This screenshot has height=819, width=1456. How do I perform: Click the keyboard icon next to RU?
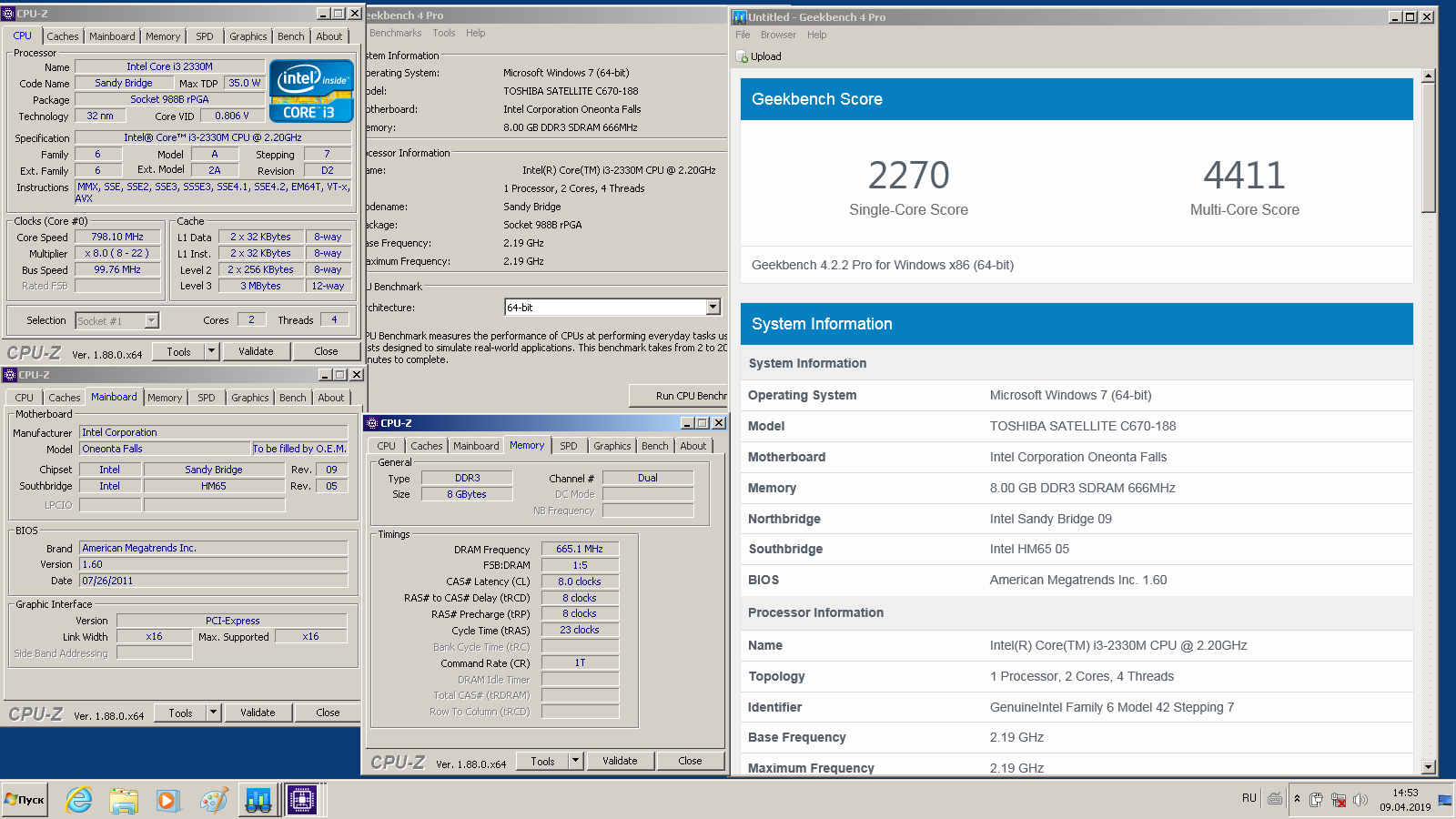point(1275,798)
